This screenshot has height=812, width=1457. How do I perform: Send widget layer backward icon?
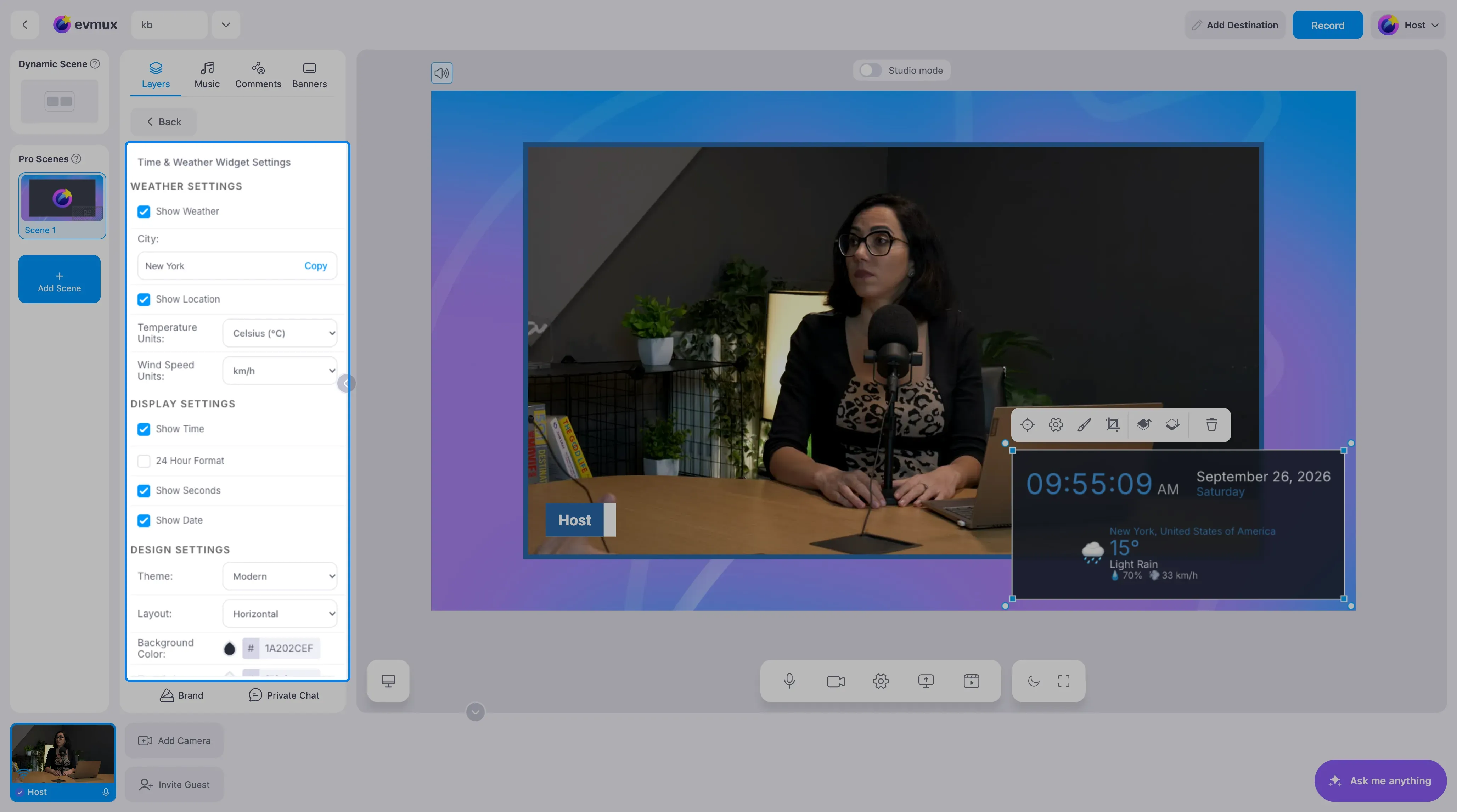(x=1172, y=425)
